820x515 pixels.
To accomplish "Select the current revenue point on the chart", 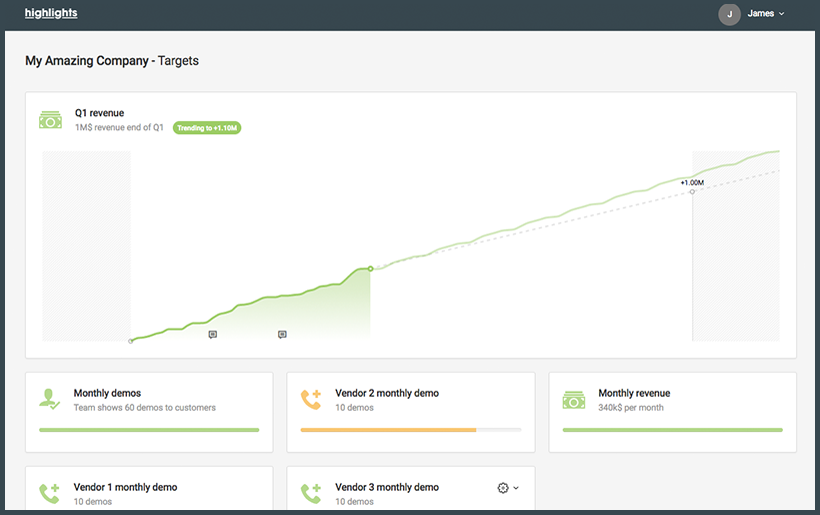I will [370, 268].
